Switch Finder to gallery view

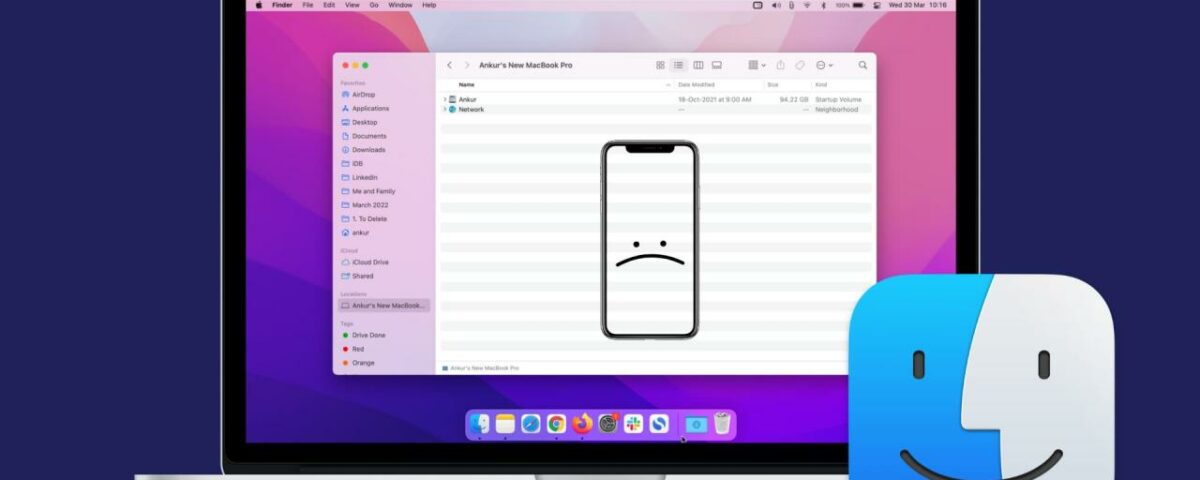pos(717,65)
